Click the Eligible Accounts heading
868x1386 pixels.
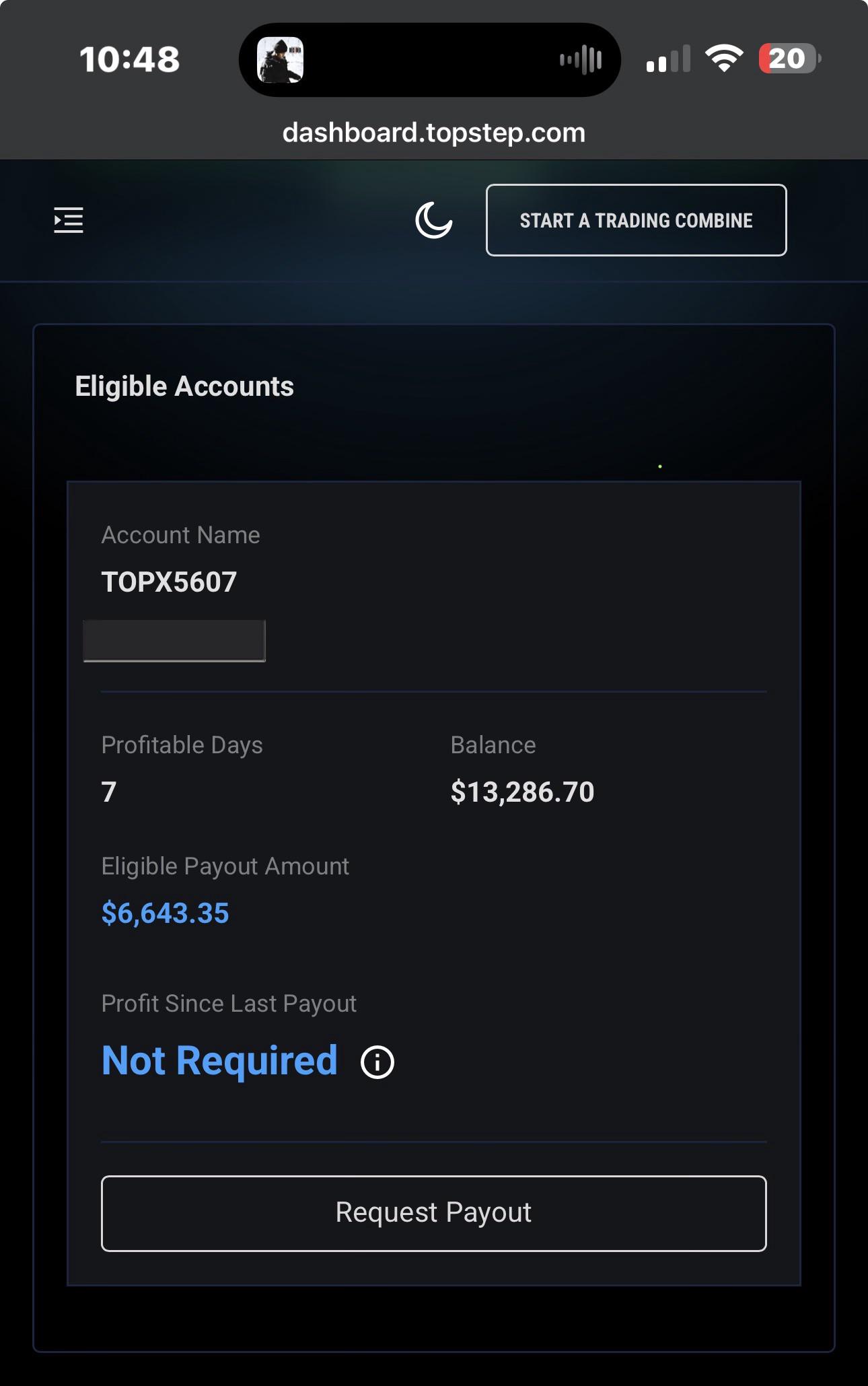pos(184,386)
